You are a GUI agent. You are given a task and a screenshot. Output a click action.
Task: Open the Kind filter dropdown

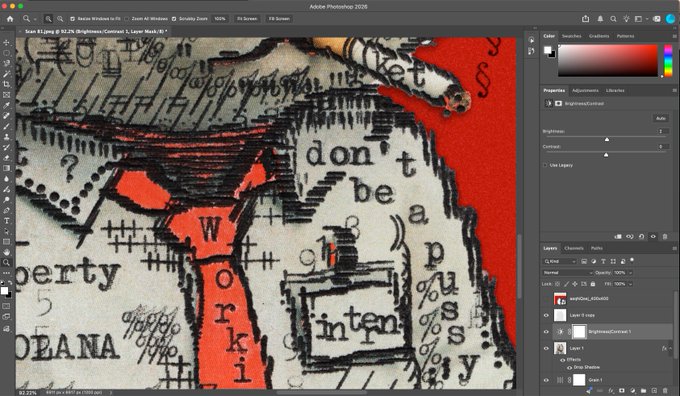pos(560,262)
